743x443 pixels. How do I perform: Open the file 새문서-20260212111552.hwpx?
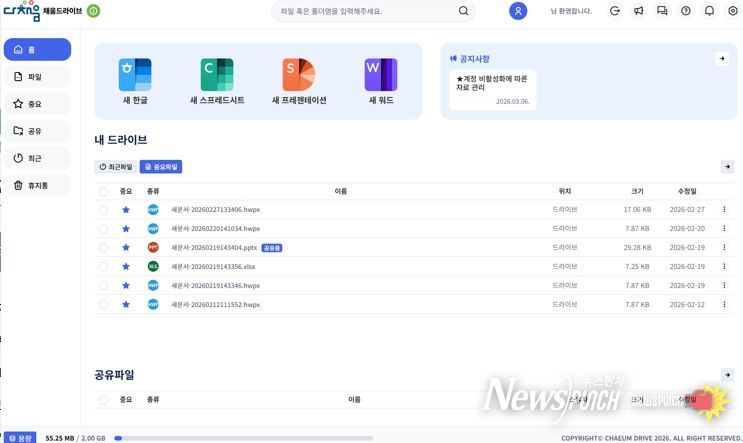(x=215, y=304)
